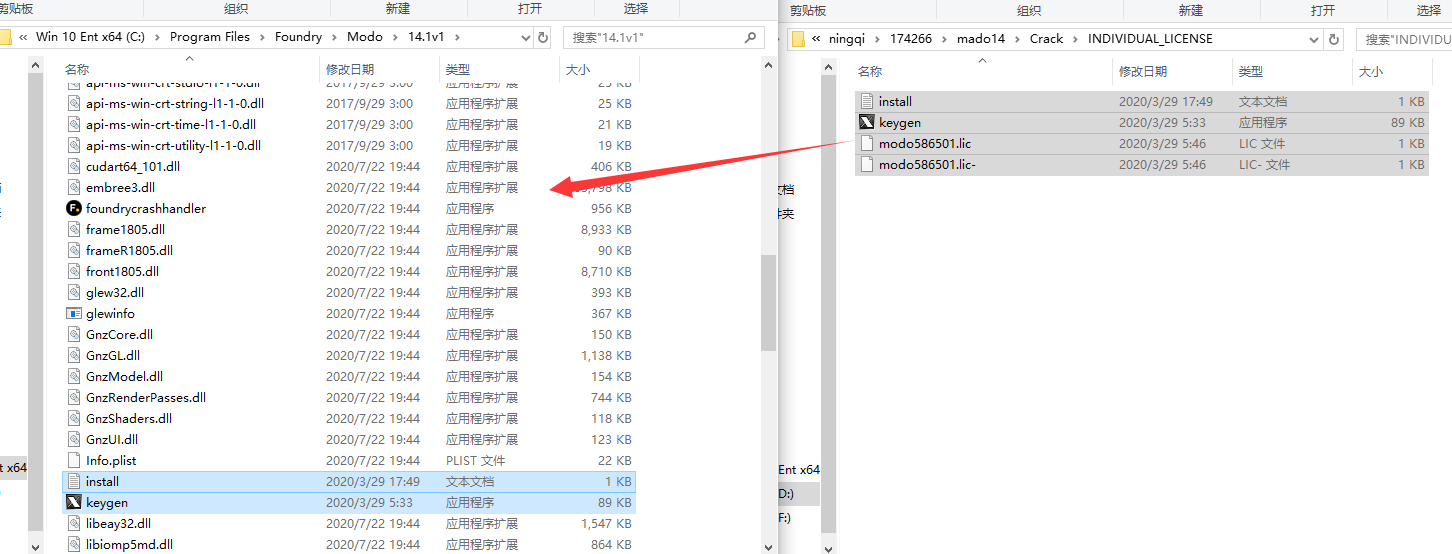1452x554 pixels.
Task: Expand the arrow after Crack breadcrumb
Action: point(1076,39)
